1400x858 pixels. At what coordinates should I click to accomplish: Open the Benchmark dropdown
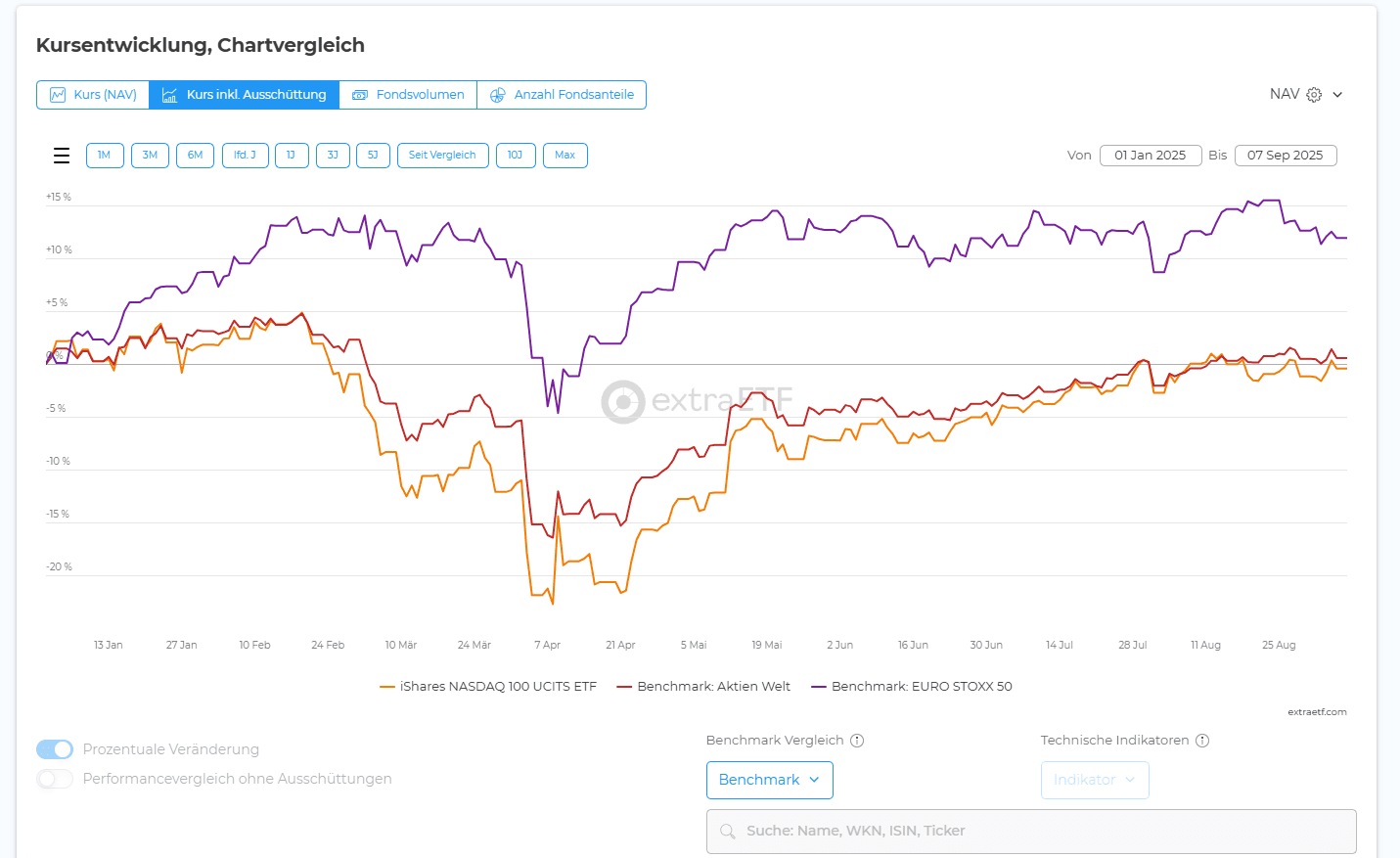769,780
